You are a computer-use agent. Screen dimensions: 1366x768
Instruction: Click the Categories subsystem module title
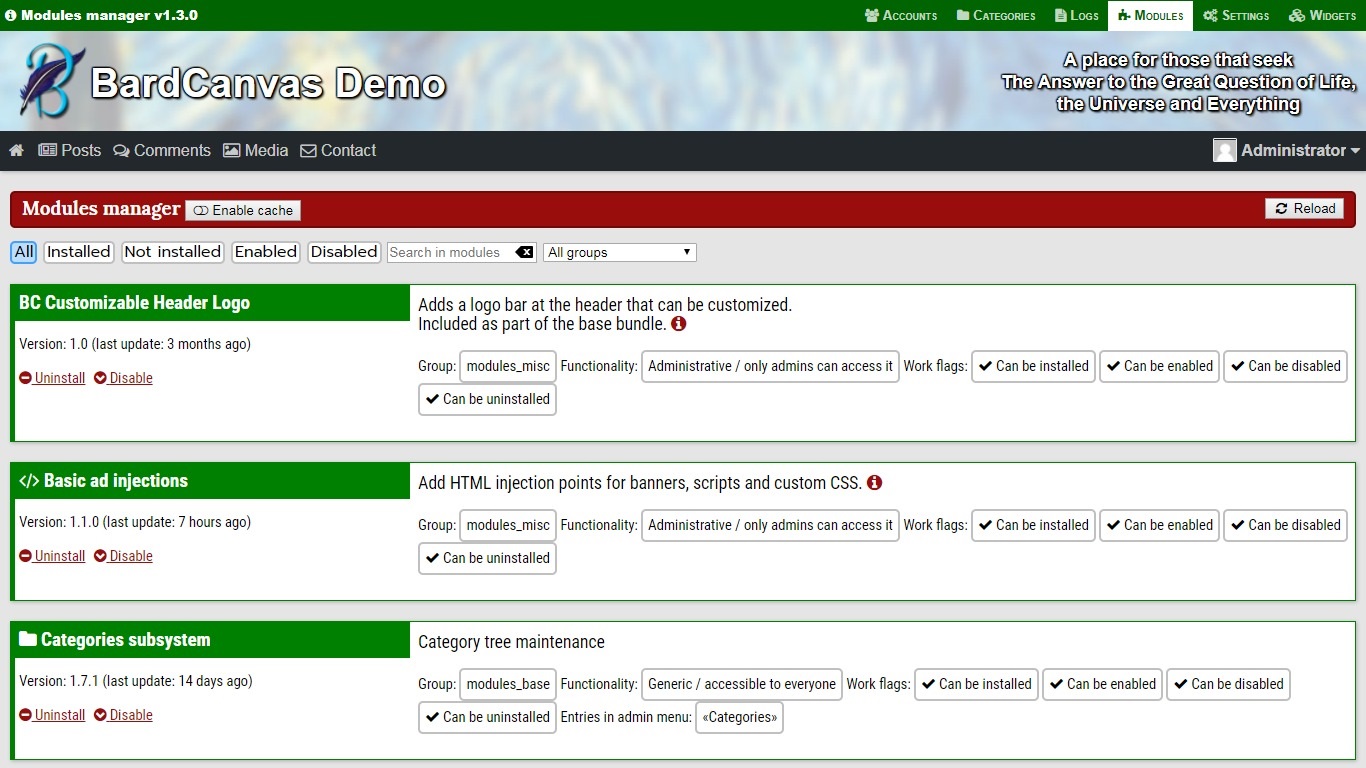click(126, 640)
